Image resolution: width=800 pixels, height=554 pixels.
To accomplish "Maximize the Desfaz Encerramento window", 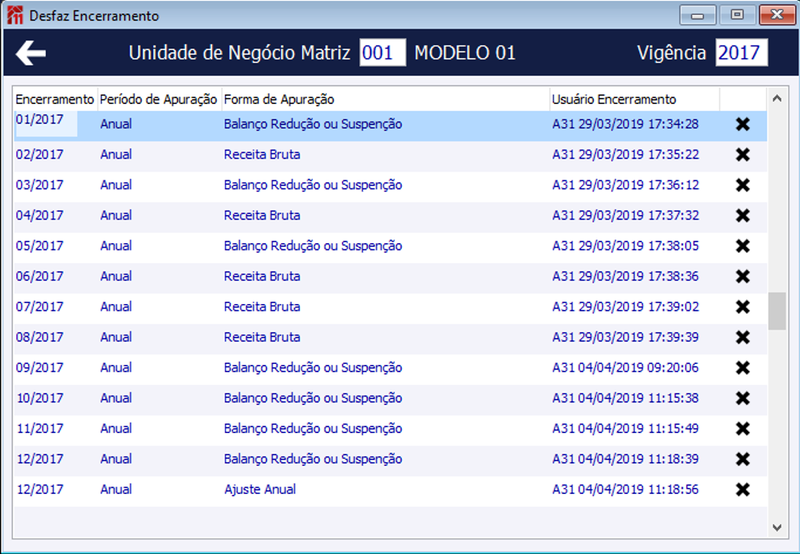I will (x=737, y=15).
